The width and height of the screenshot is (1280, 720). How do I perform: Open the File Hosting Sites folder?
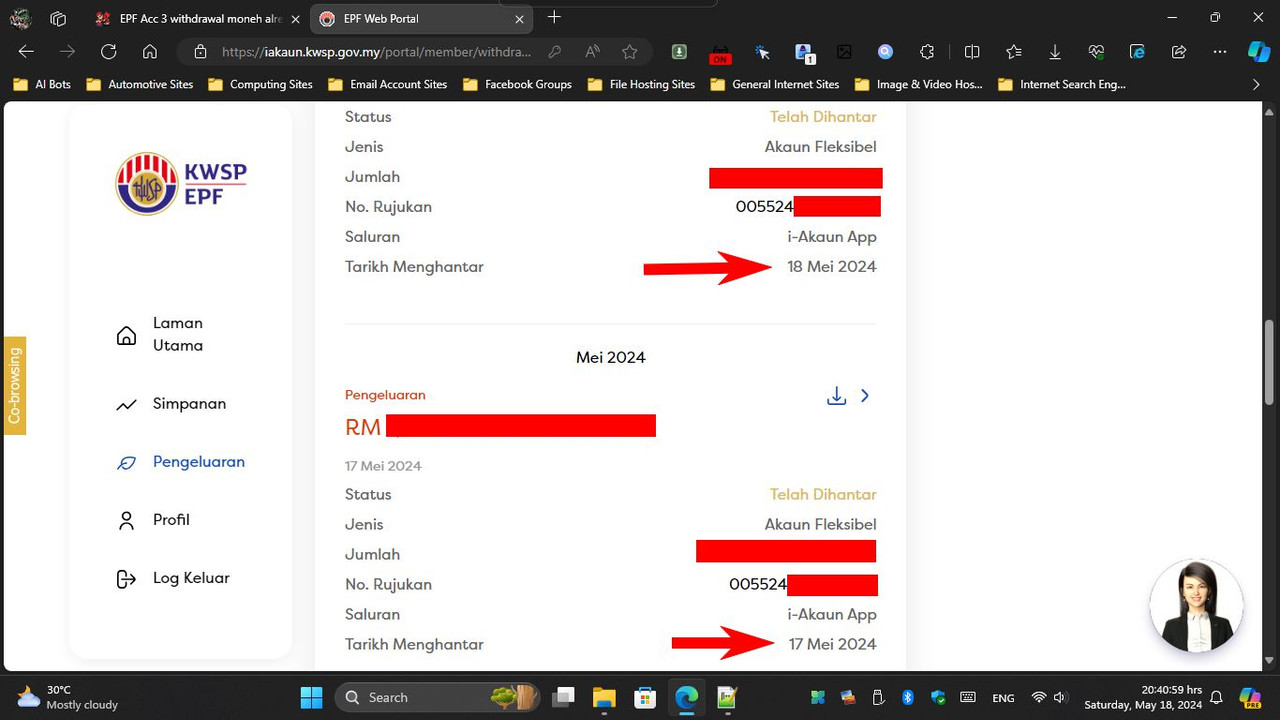(x=641, y=84)
